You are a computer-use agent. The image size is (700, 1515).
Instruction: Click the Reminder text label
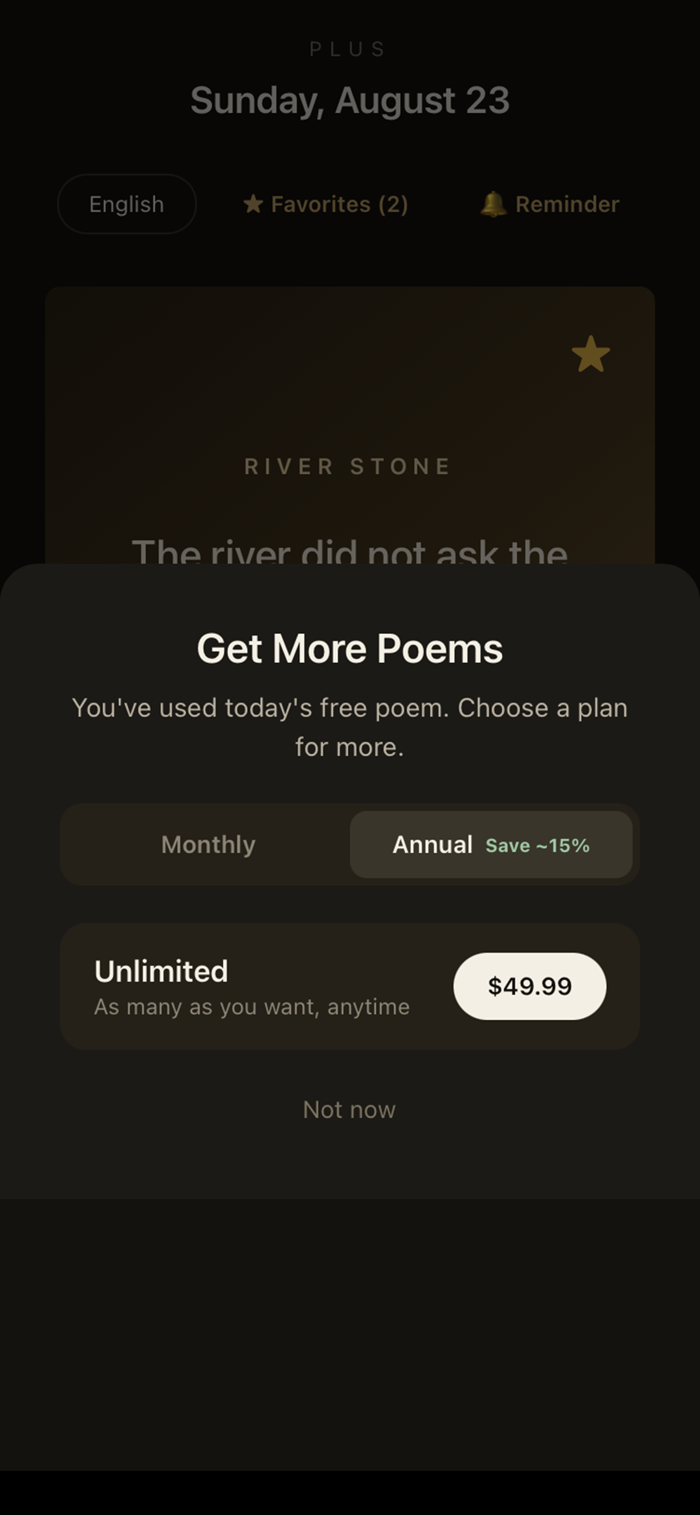(567, 204)
